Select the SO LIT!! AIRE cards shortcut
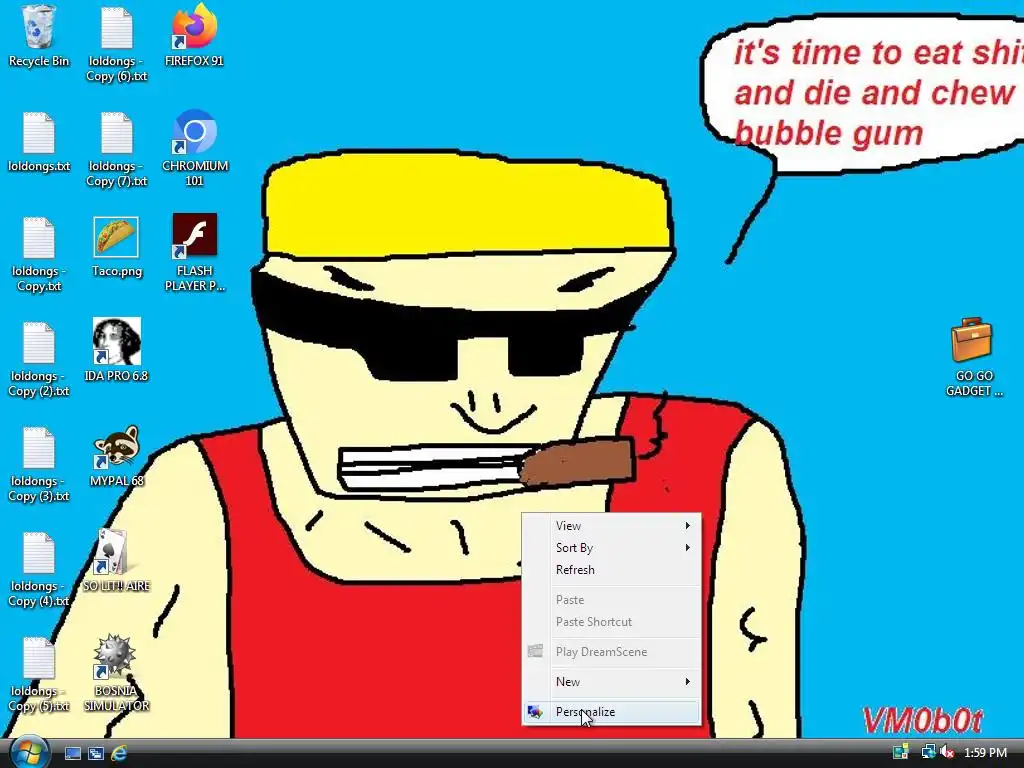Screen dimensions: 1024x768 click(x=116, y=561)
